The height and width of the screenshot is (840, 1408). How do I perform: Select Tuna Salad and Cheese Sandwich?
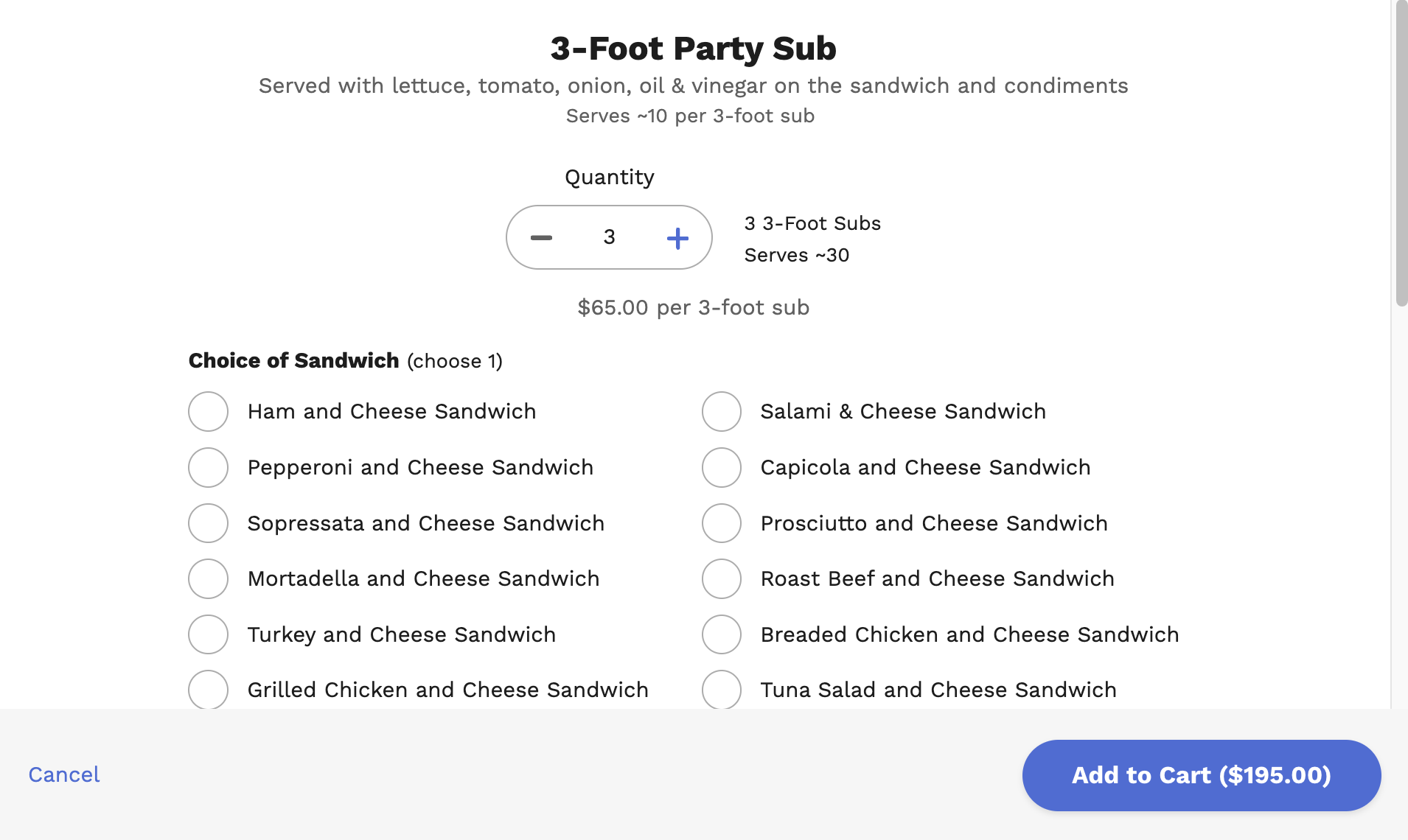click(x=722, y=690)
